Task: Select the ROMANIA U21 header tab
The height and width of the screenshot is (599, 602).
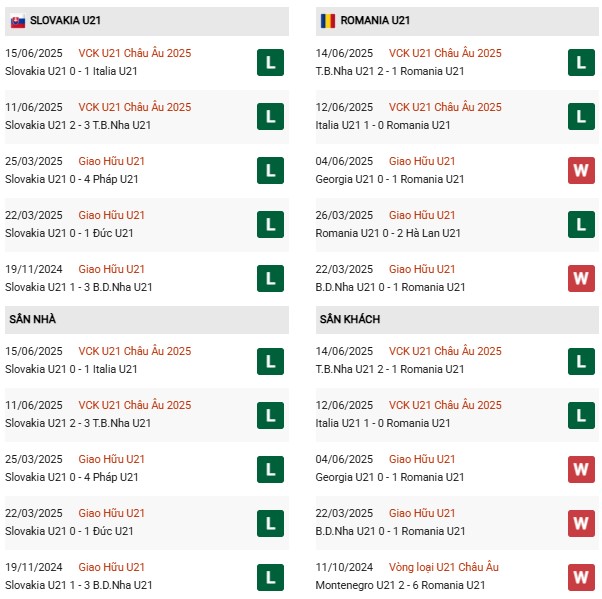Action: (375, 20)
